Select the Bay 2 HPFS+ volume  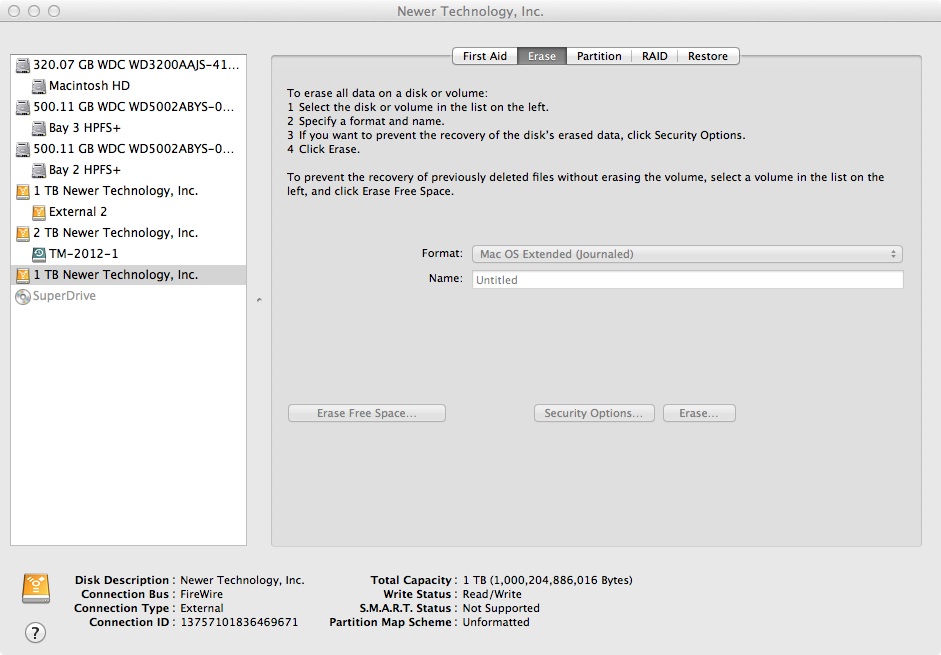coord(128,170)
